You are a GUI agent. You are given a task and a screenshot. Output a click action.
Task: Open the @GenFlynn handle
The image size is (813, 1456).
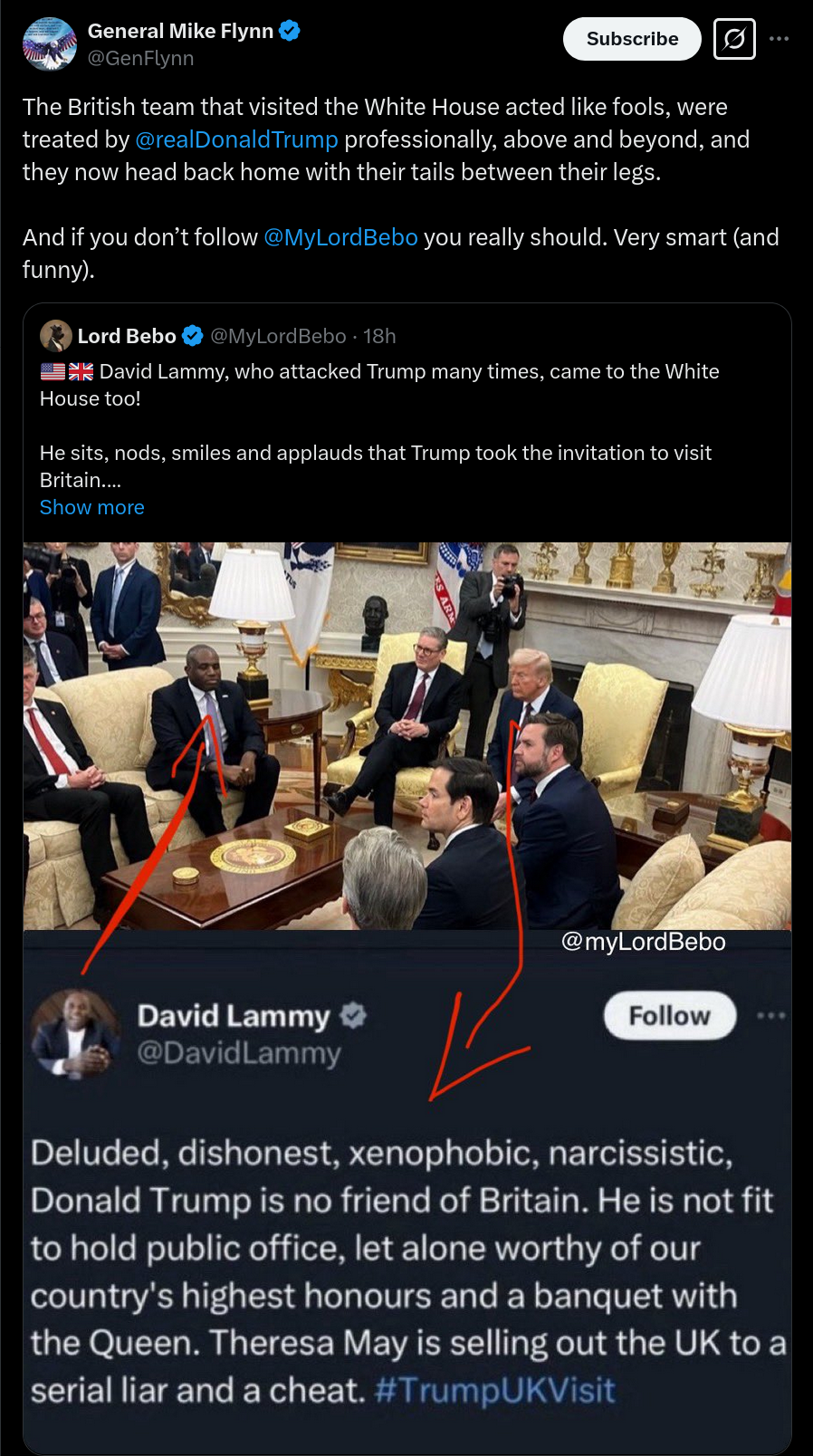click(x=140, y=58)
